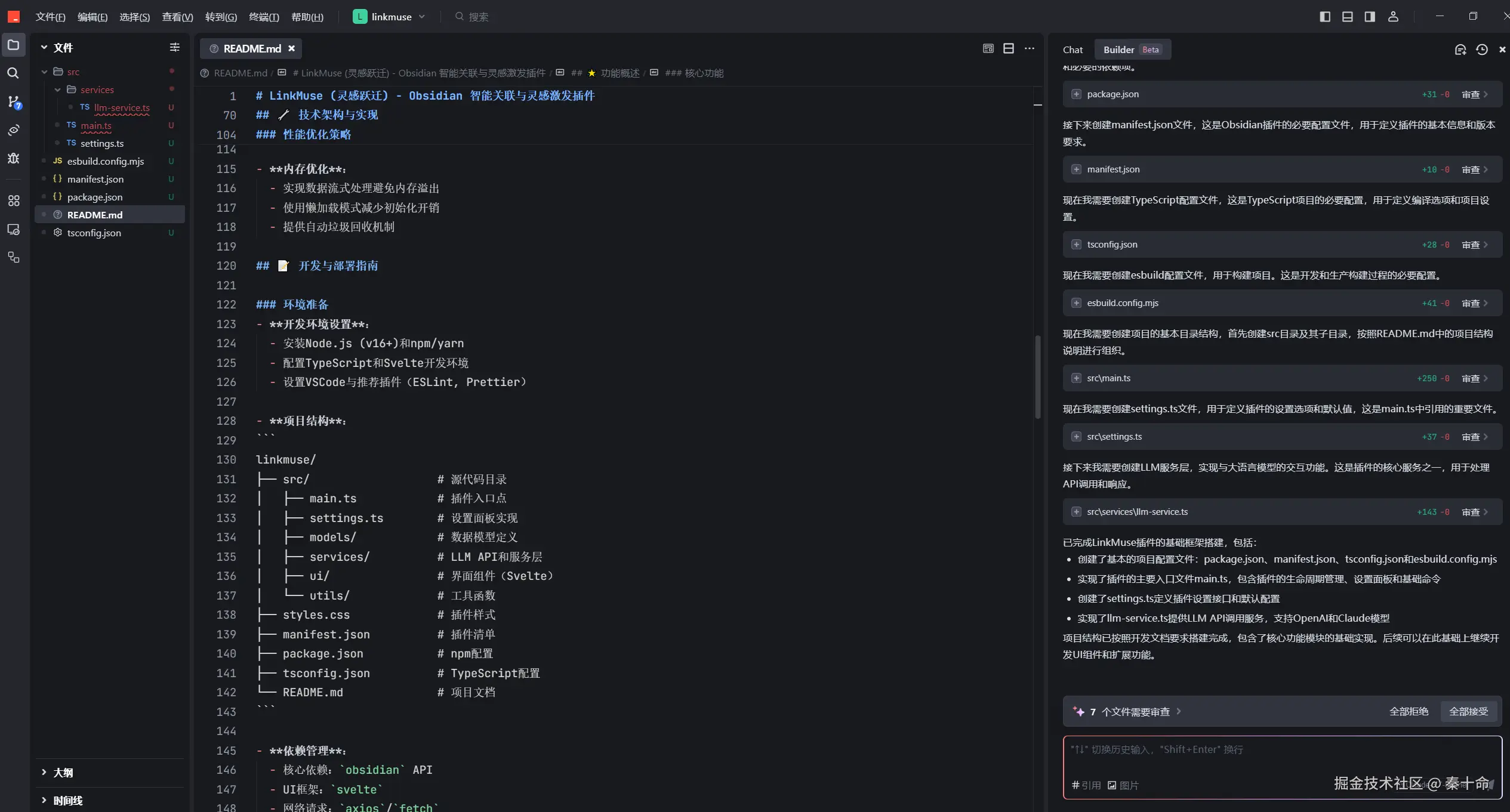This screenshot has height=812, width=1510.
Task: Click the chat history clock icon
Action: [x=1481, y=50]
